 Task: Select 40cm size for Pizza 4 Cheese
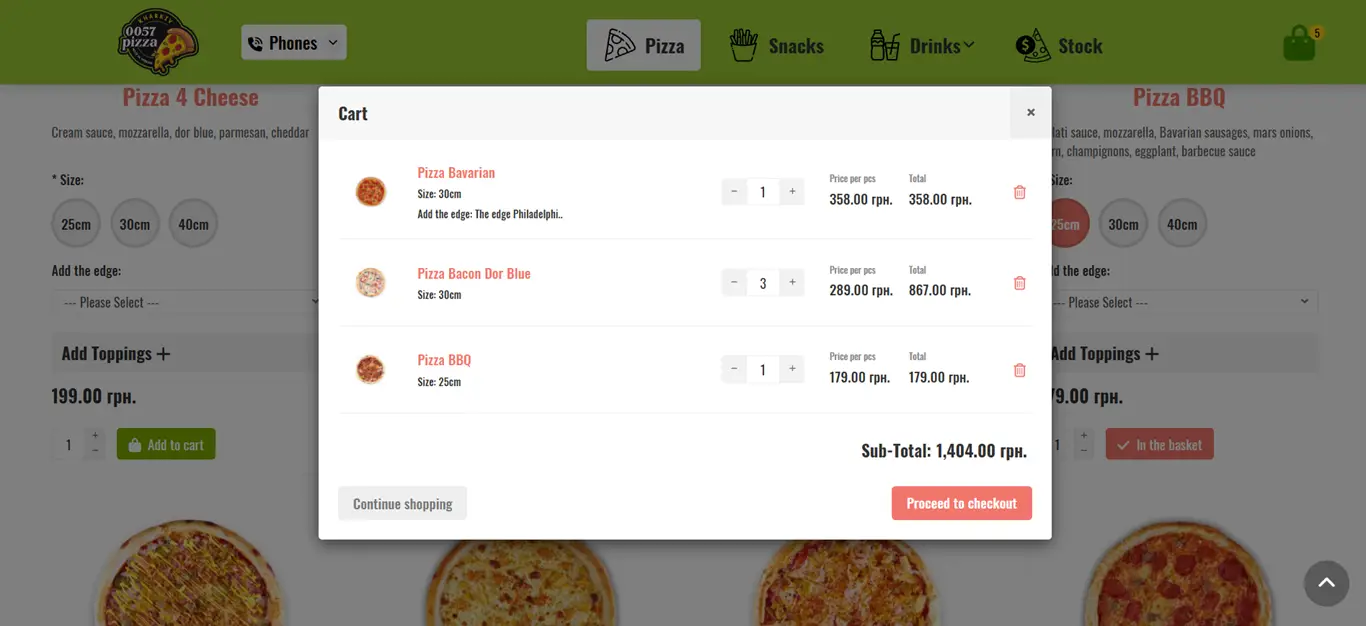click(193, 224)
